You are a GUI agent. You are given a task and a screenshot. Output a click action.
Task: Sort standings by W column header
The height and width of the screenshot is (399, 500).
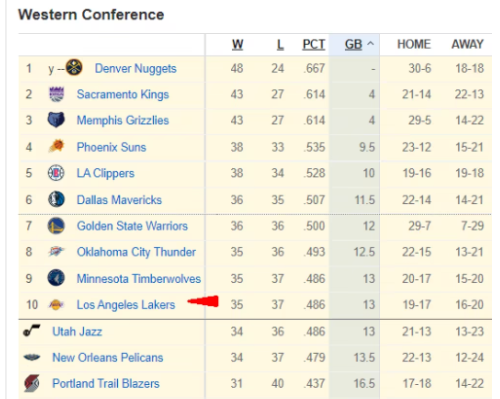237,44
